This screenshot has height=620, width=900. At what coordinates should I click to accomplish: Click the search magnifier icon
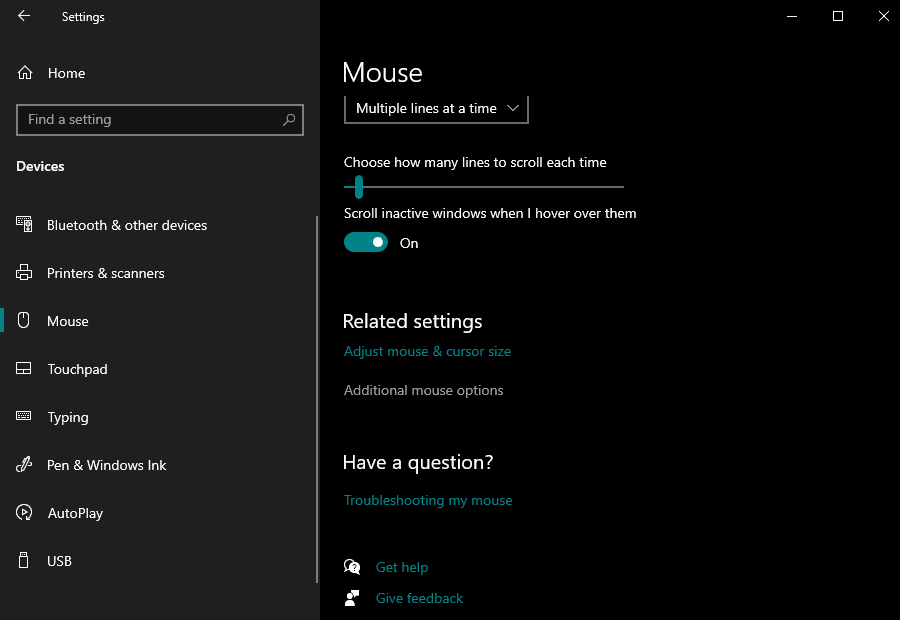pyautogui.click(x=289, y=120)
